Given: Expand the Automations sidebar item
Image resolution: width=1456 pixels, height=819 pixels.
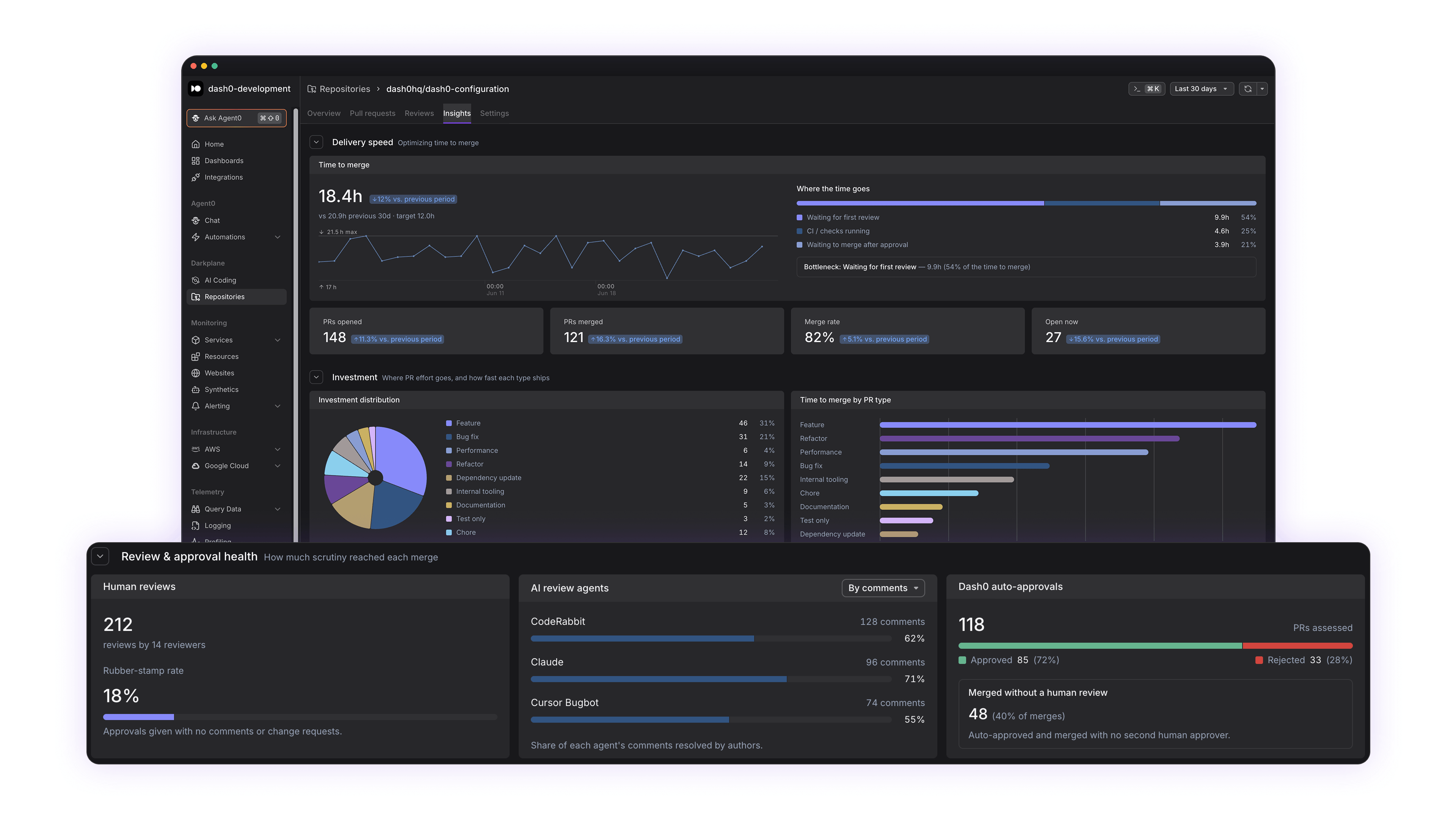Looking at the screenshot, I should click(278, 237).
